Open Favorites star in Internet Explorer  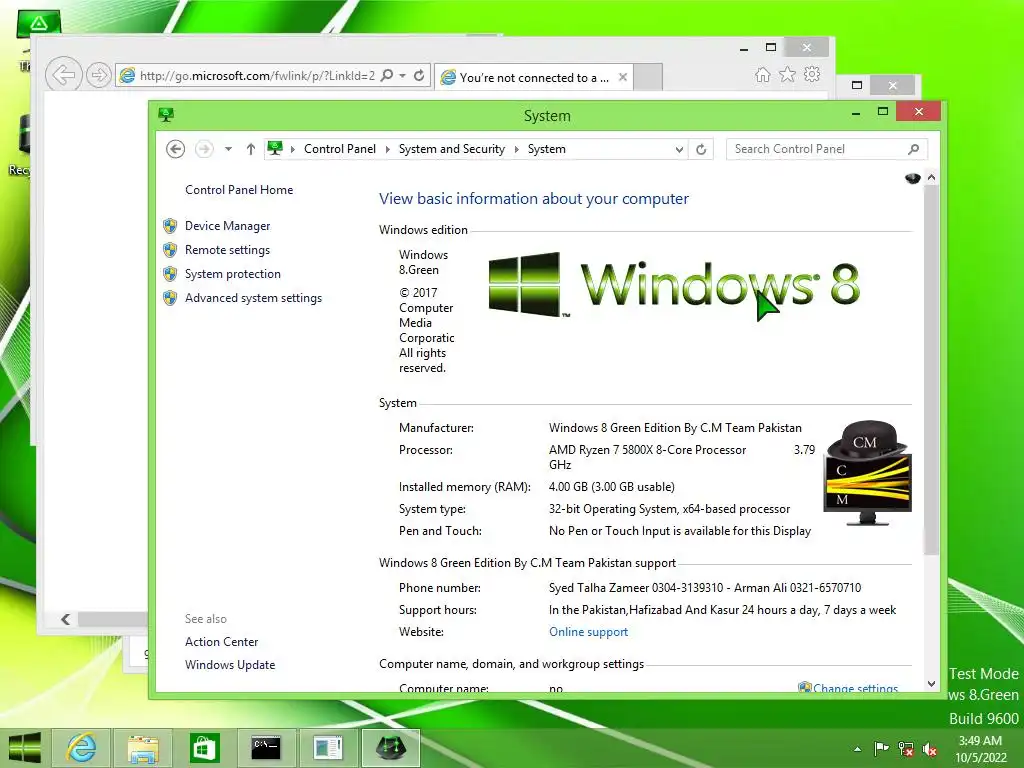[788, 74]
